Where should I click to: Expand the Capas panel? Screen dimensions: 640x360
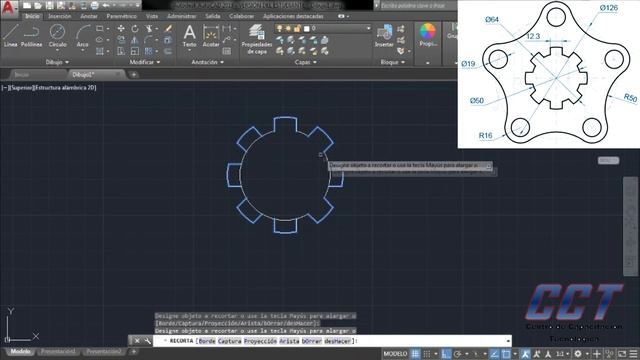306,62
